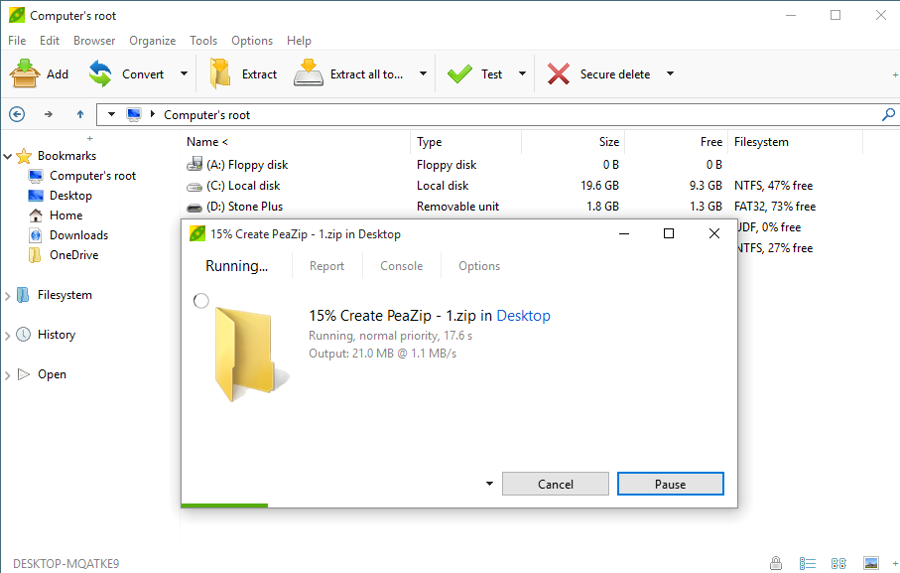This screenshot has width=900, height=573.
Task: Open the Convert dropdown arrow
Action: (x=184, y=73)
